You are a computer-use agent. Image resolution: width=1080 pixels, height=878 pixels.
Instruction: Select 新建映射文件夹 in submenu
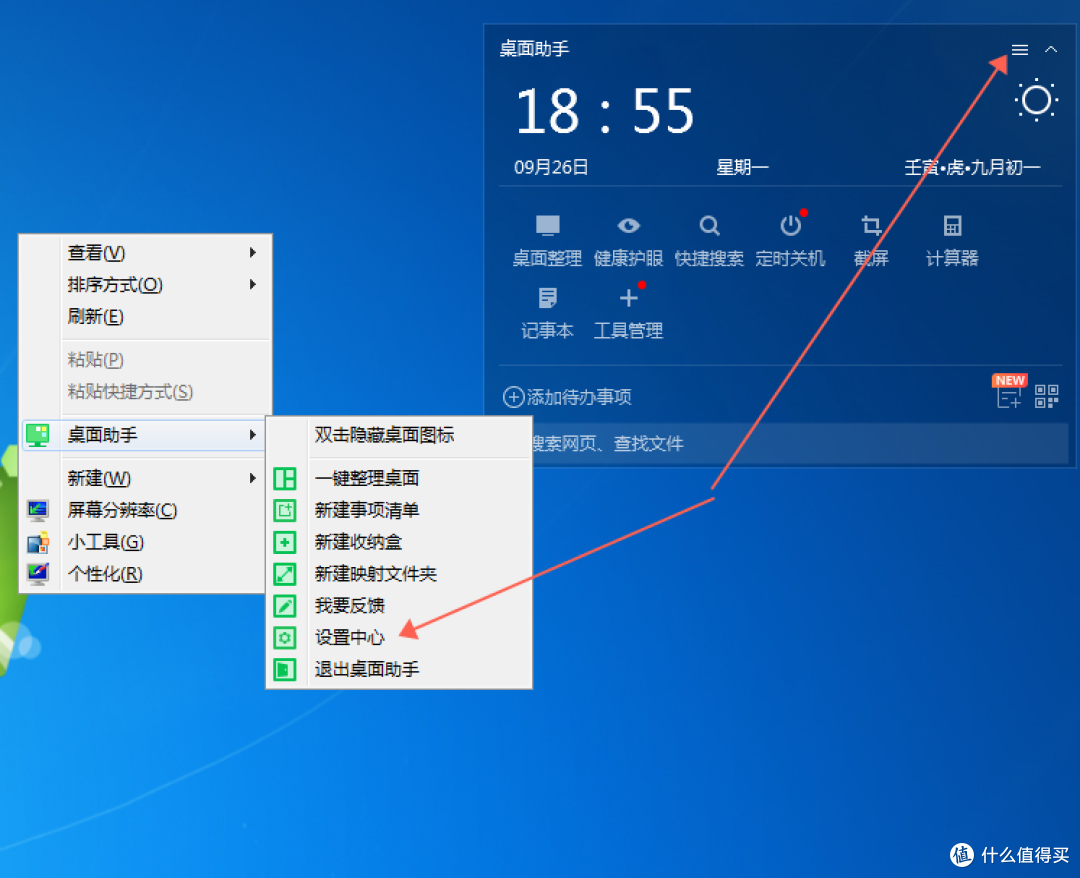pos(399,574)
